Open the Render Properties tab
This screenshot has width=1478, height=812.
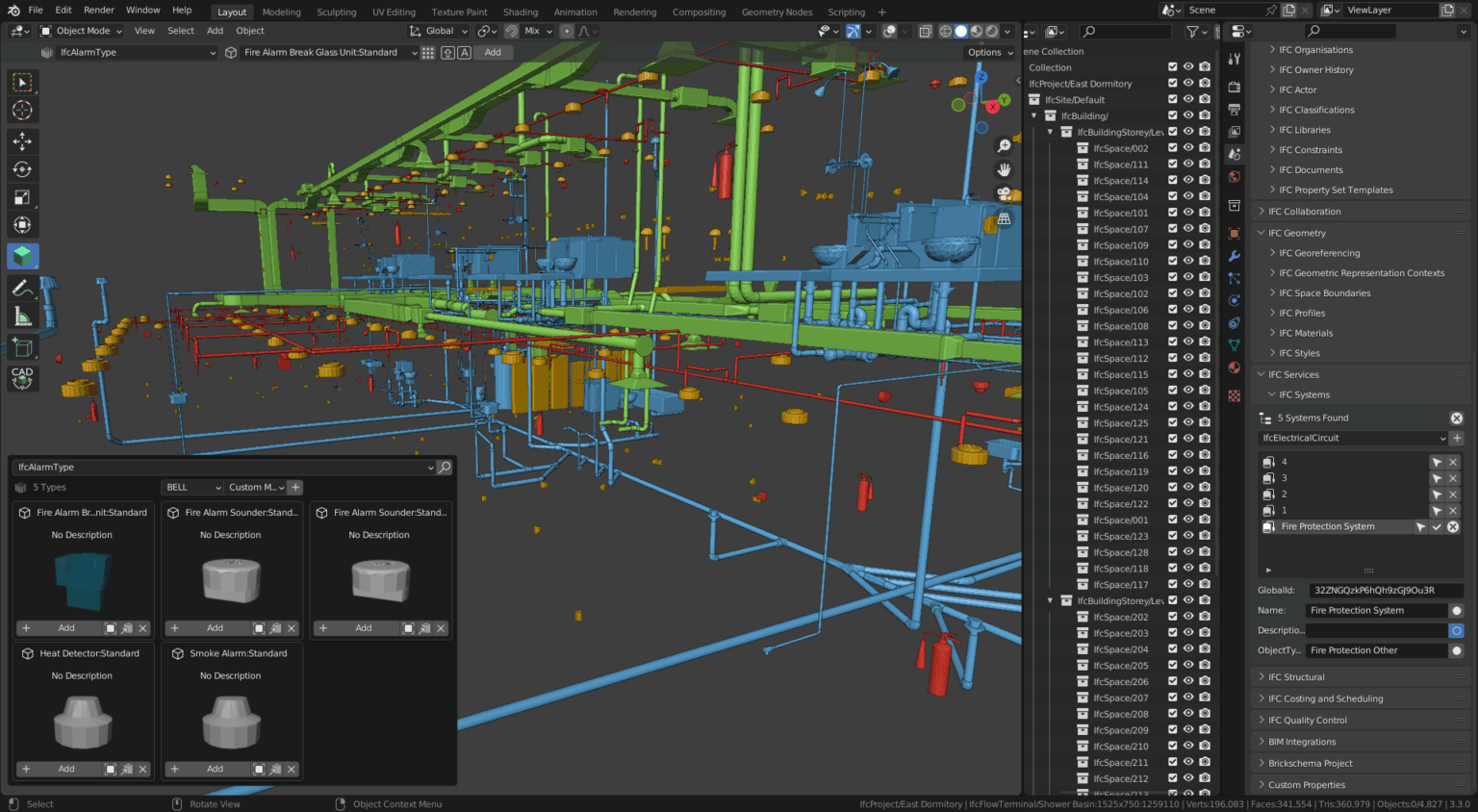pos(1235,86)
